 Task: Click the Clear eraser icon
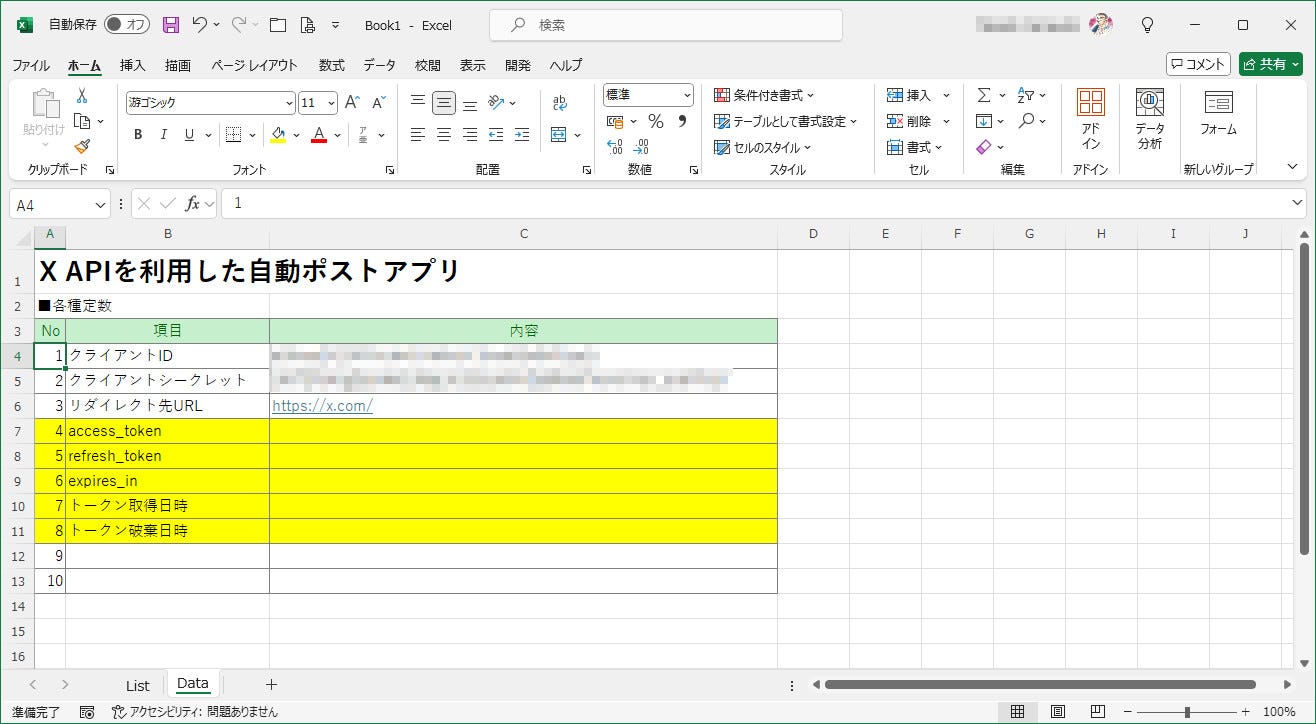click(x=984, y=147)
